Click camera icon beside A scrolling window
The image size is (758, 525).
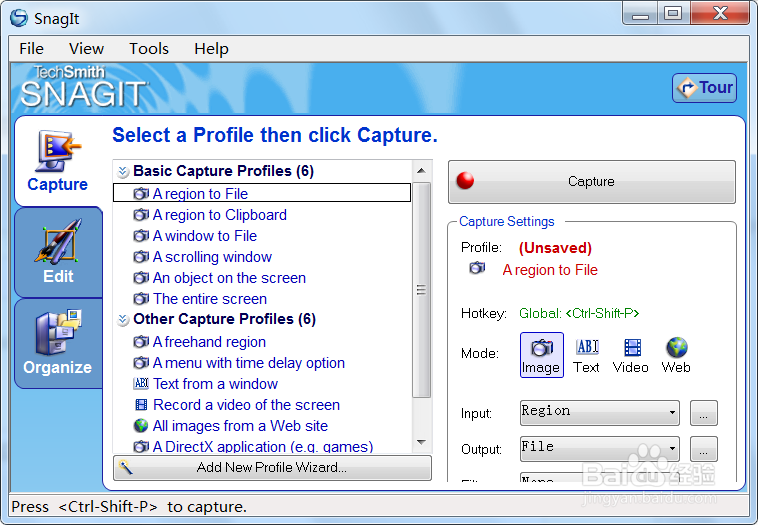[x=141, y=257]
